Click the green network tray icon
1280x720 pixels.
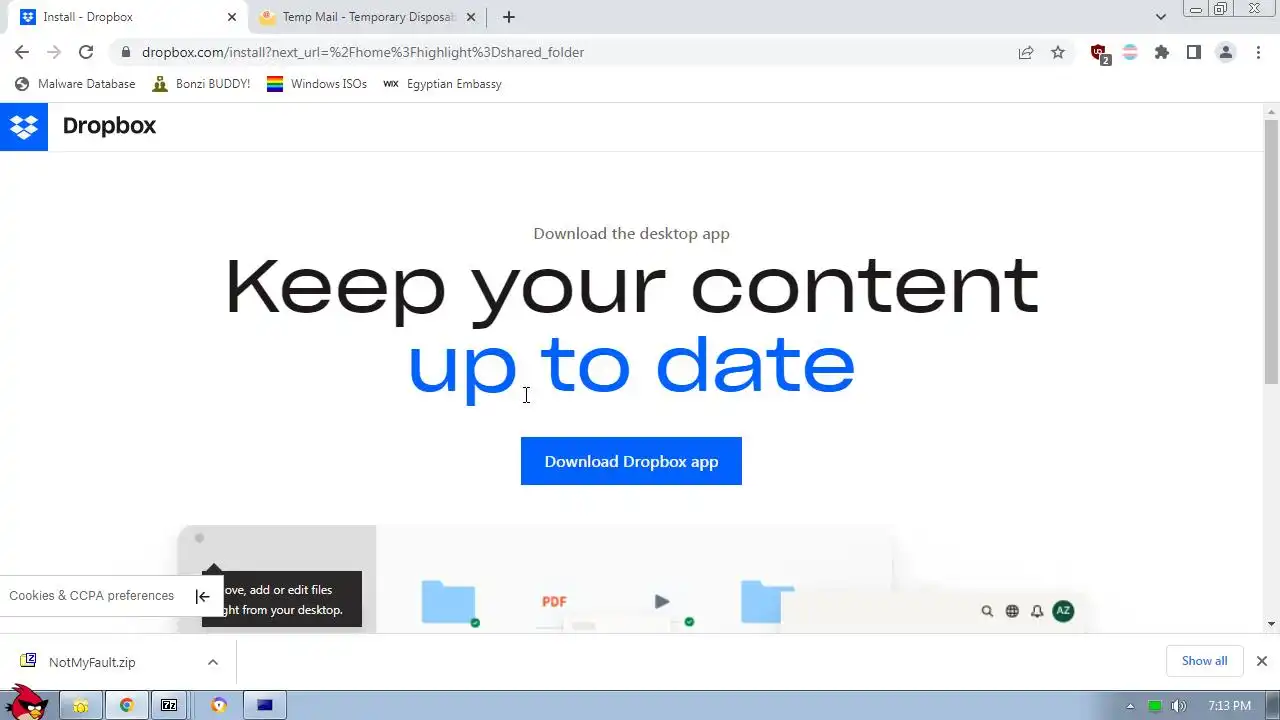1155,707
